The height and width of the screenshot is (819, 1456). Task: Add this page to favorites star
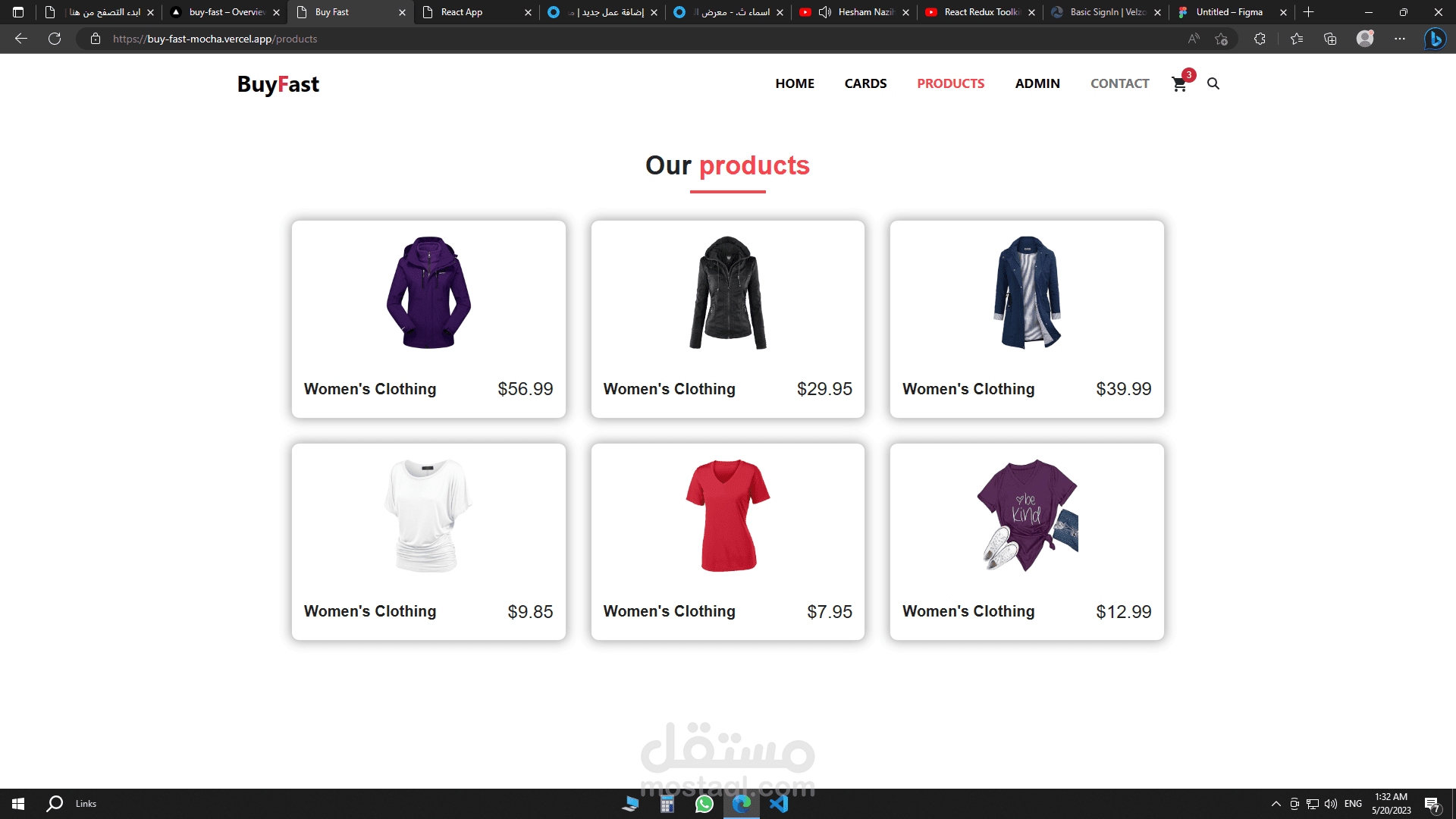[x=1221, y=39]
